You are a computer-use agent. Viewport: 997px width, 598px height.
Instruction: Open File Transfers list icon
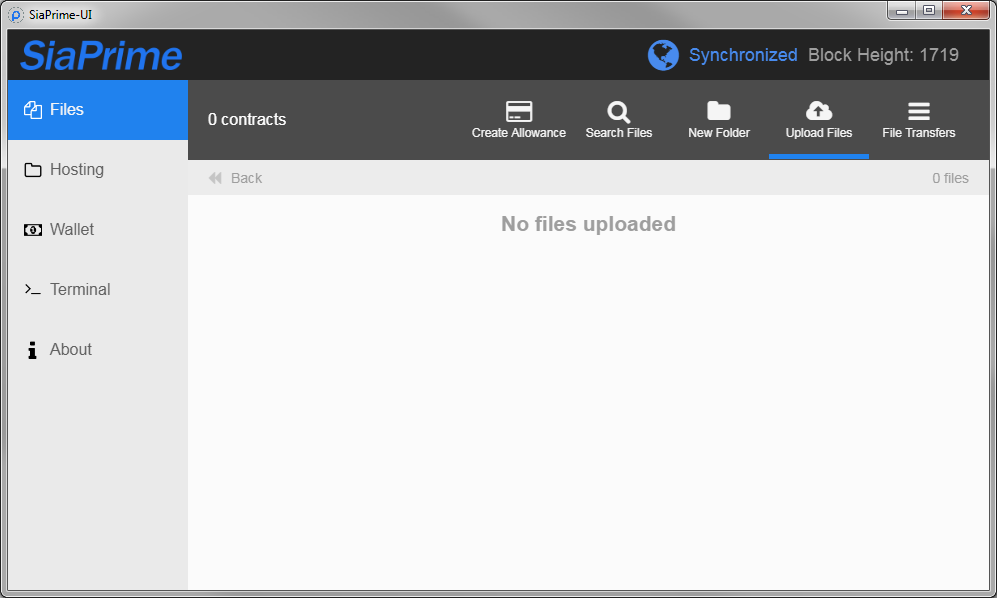(918, 111)
